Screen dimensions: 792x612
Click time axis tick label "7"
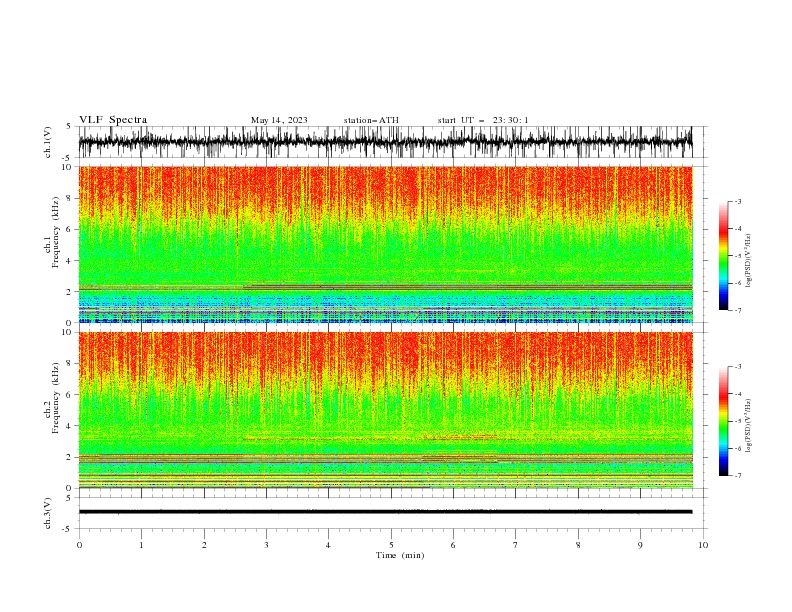point(516,545)
